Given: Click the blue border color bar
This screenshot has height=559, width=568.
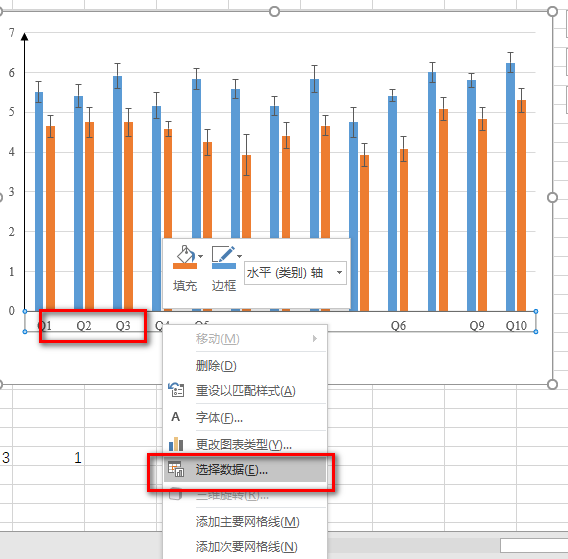Looking at the screenshot, I should click(224, 266).
